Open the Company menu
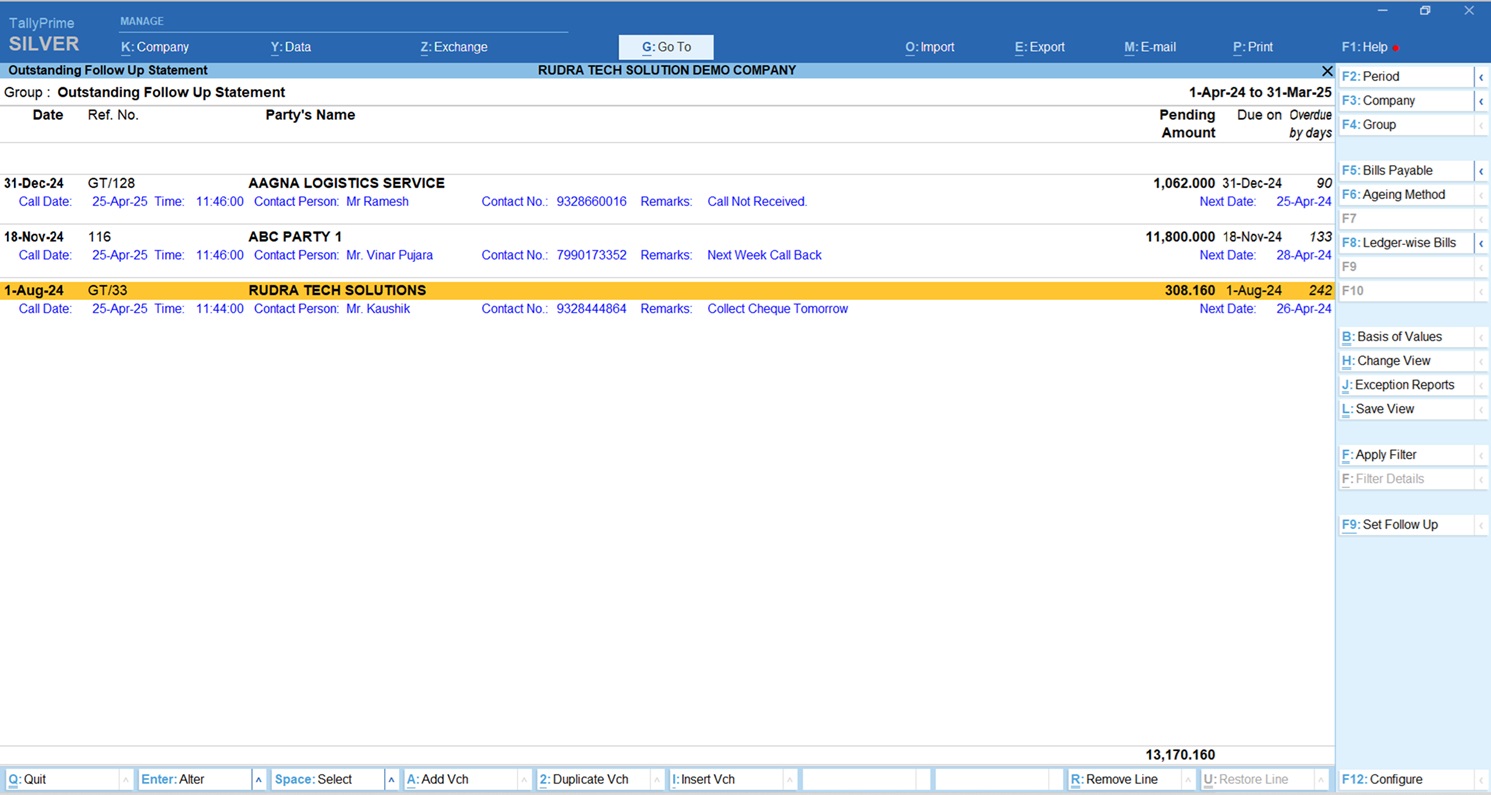Viewport: 1491px width, 795px height. pos(155,47)
